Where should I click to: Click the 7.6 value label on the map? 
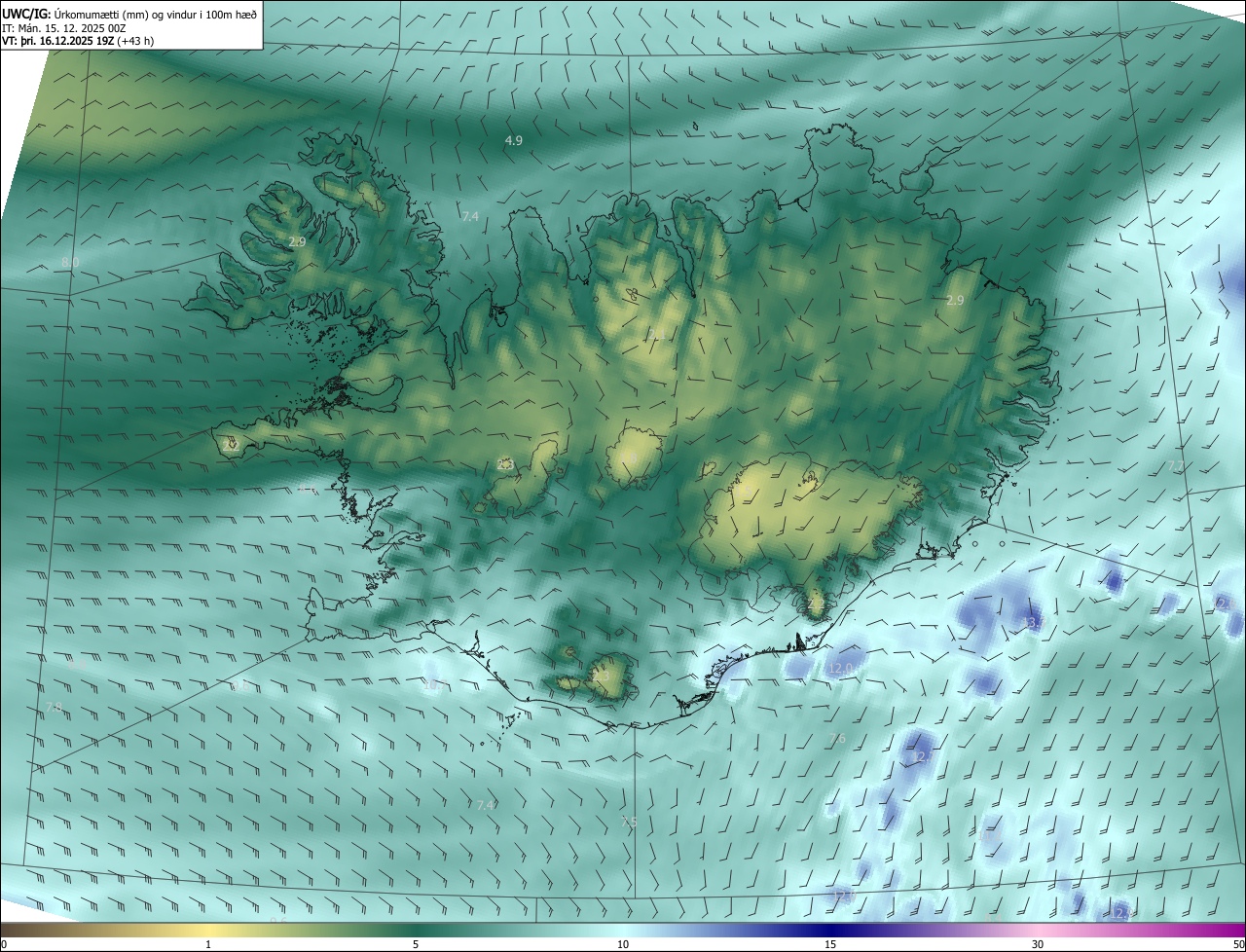pyautogui.click(x=838, y=740)
